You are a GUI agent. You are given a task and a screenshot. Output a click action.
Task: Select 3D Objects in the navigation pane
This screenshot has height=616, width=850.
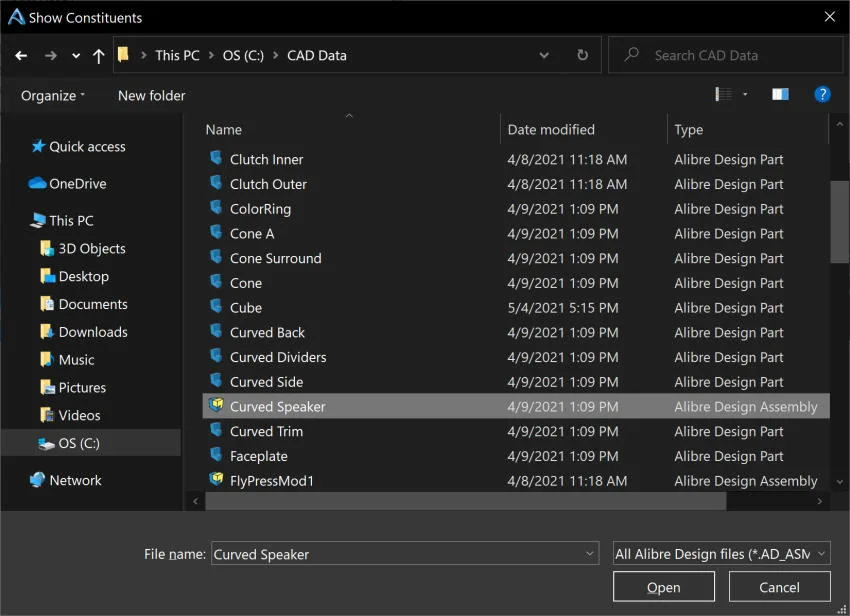(x=92, y=248)
